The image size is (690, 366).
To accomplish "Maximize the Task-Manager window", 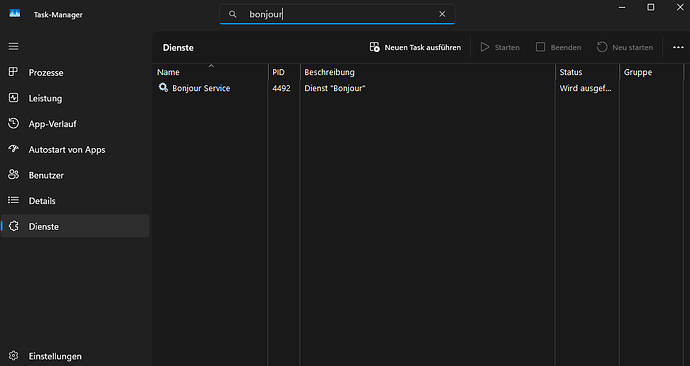I will (650, 7).
